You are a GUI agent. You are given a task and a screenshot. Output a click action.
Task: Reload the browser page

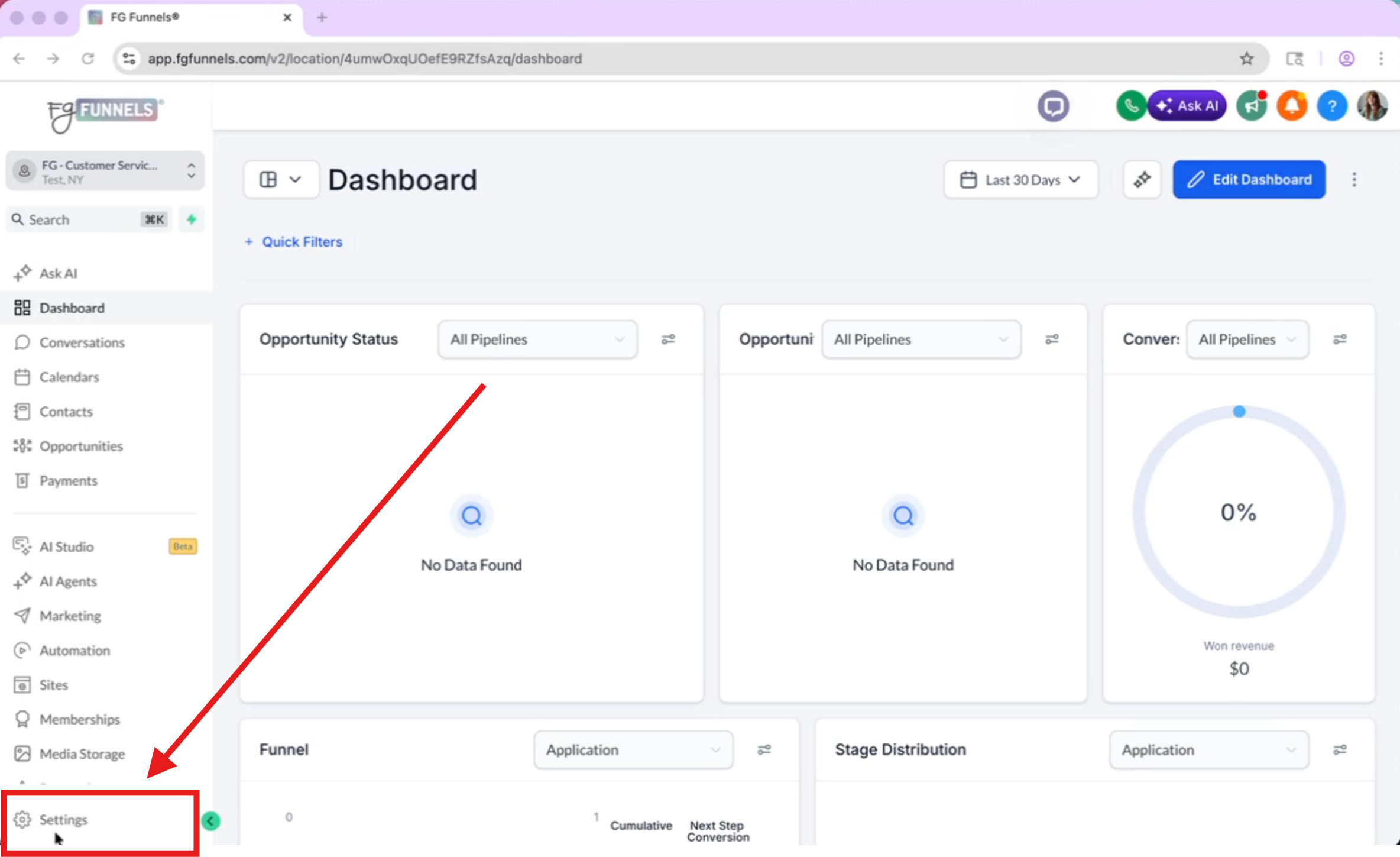click(x=87, y=59)
